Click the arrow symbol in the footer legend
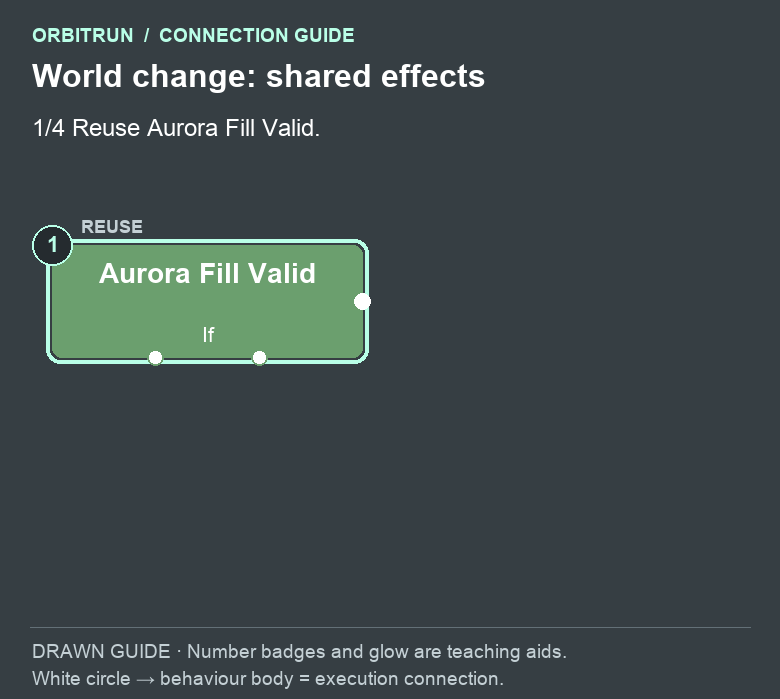The width and height of the screenshot is (780, 699). [x=145, y=680]
